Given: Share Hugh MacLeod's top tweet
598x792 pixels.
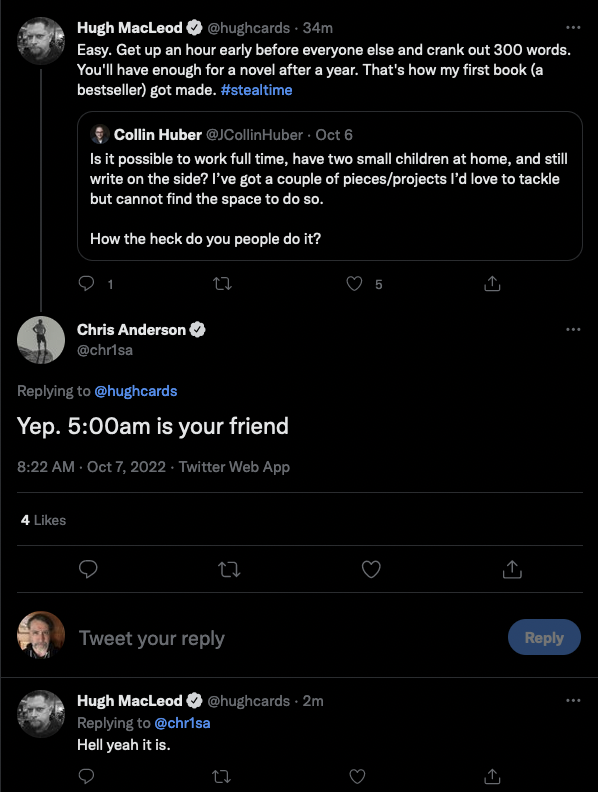Looking at the screenshot, I should (492, 283).
